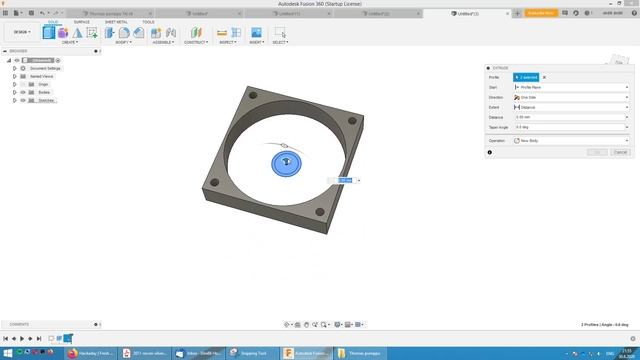Open the Assemble menu

[x=163, y=42]
